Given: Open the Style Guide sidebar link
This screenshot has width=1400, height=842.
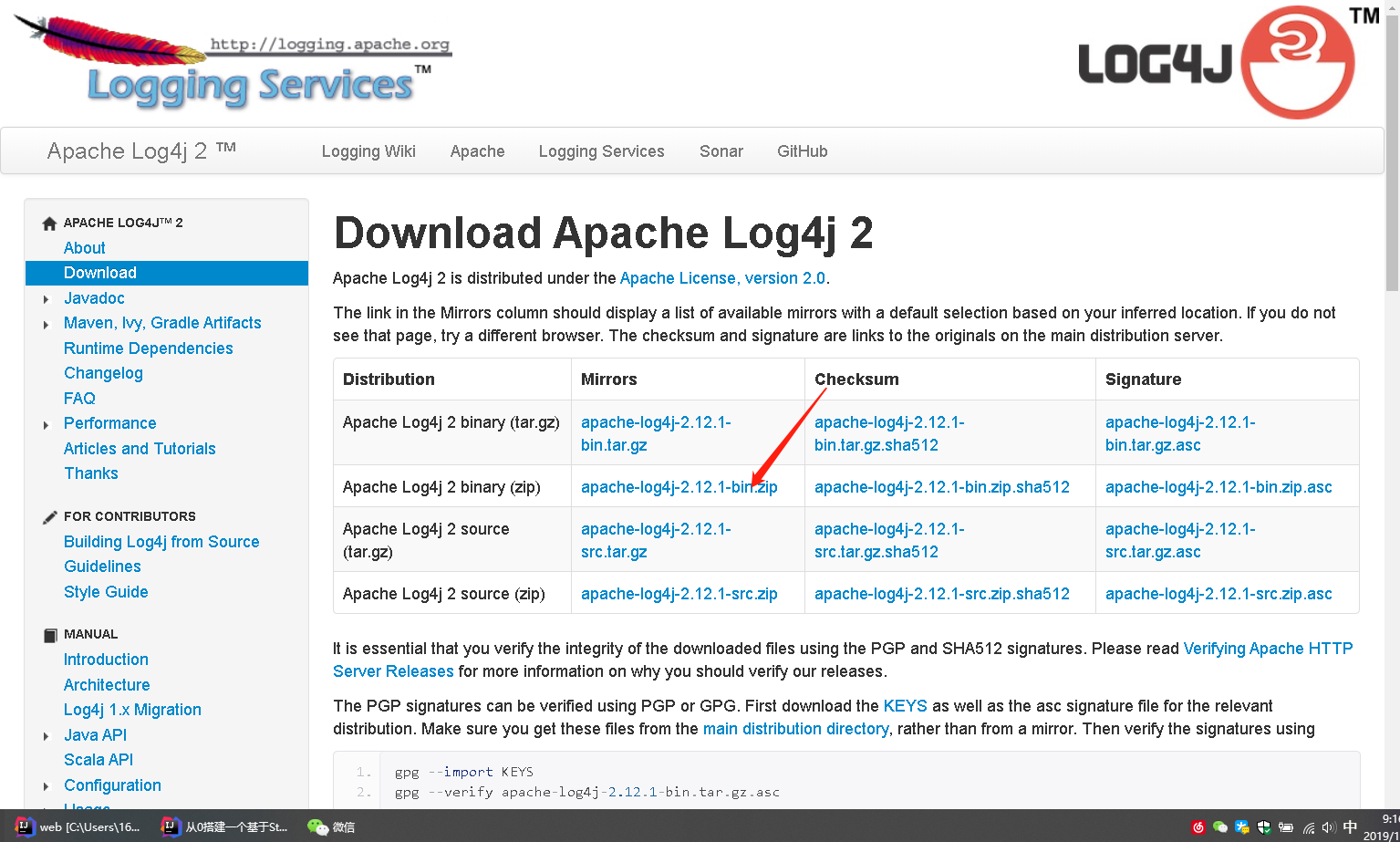Looking at the screenshot, I should [106, 592].
